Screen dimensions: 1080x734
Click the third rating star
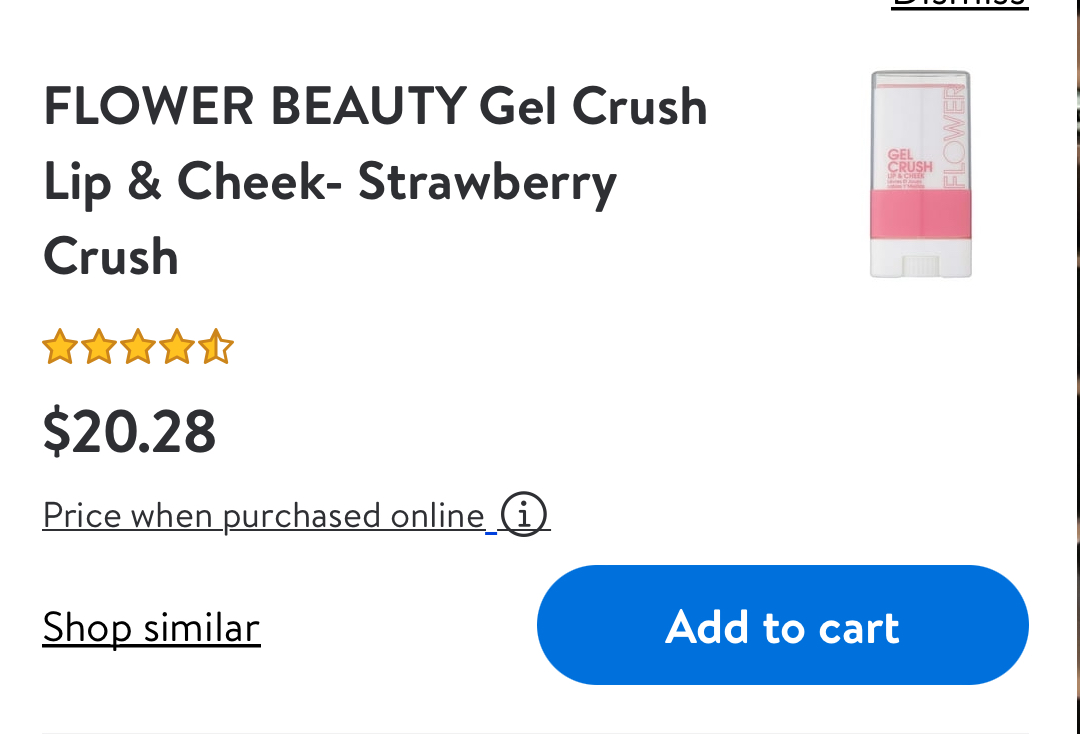[138, 346]
